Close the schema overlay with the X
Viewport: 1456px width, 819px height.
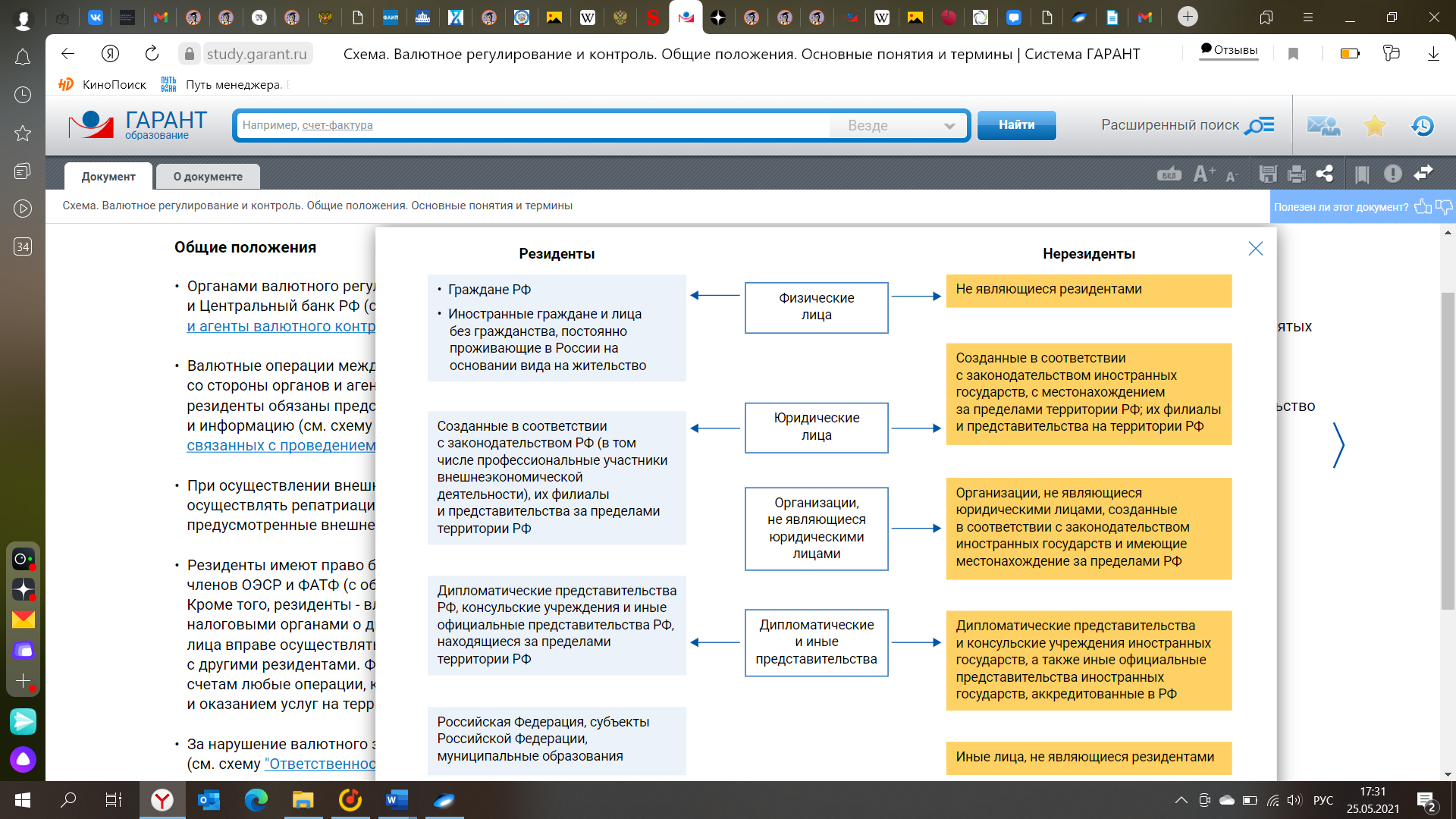(x=1256, y=249)
